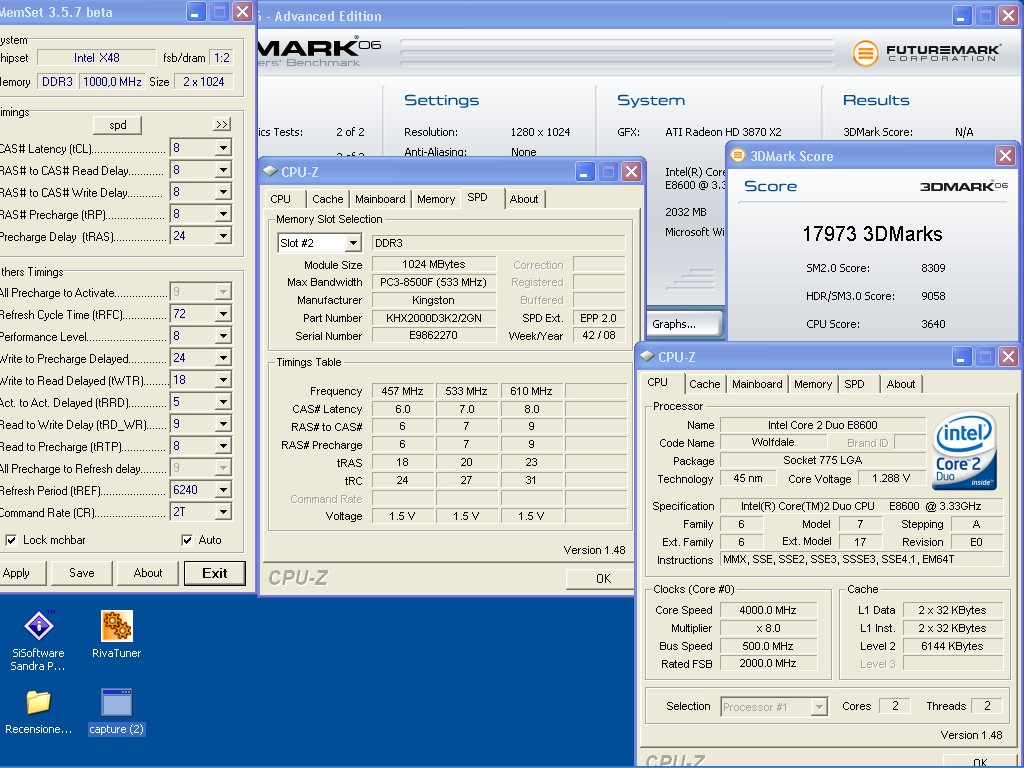Screen dimensions: 1024x768
Task: Switch to the CPU tab in the SPD CPU-Z window
Action: coord(280,199)
